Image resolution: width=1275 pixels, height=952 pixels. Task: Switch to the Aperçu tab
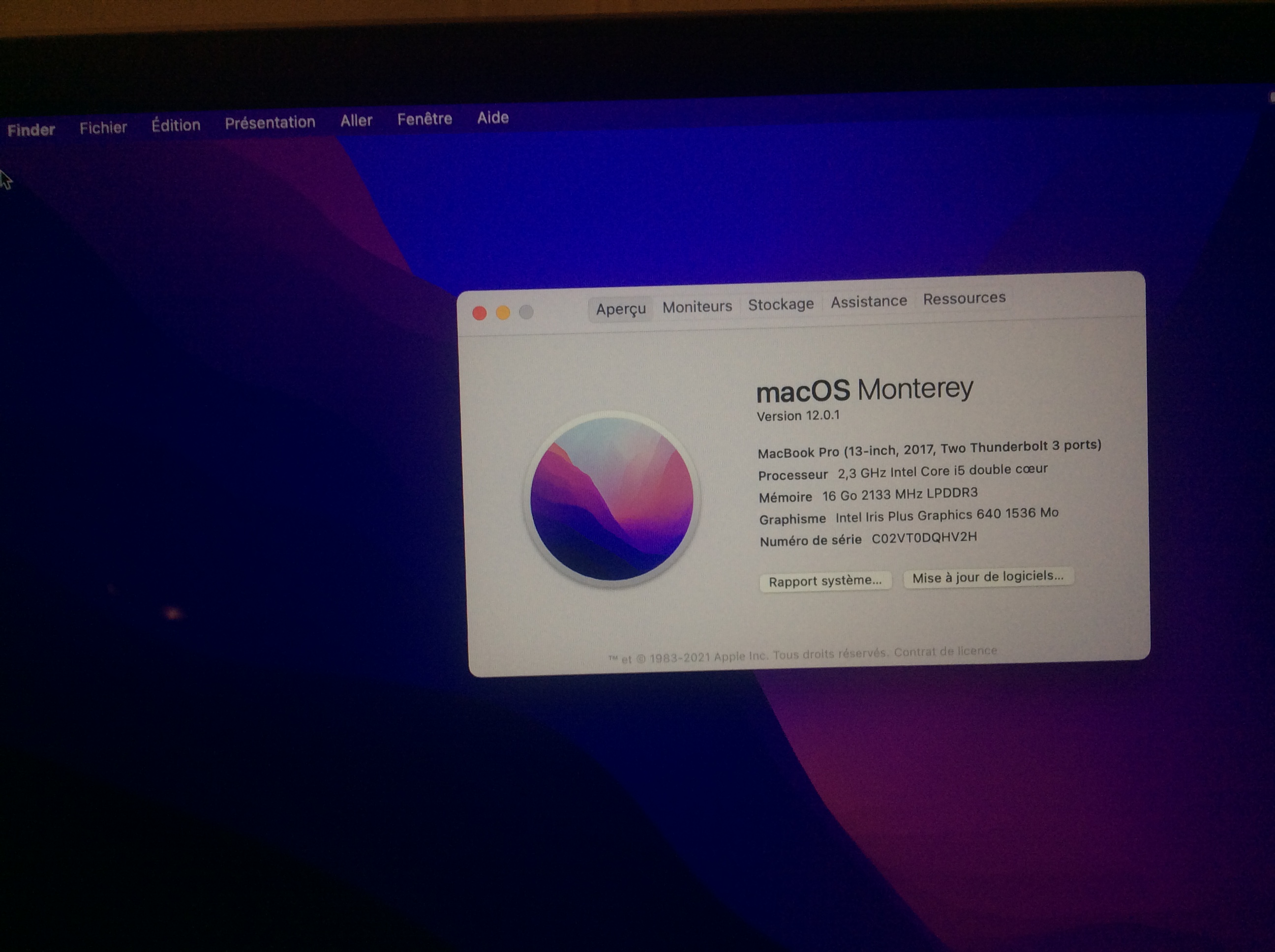pyautogui.click(x=620, y=309)
